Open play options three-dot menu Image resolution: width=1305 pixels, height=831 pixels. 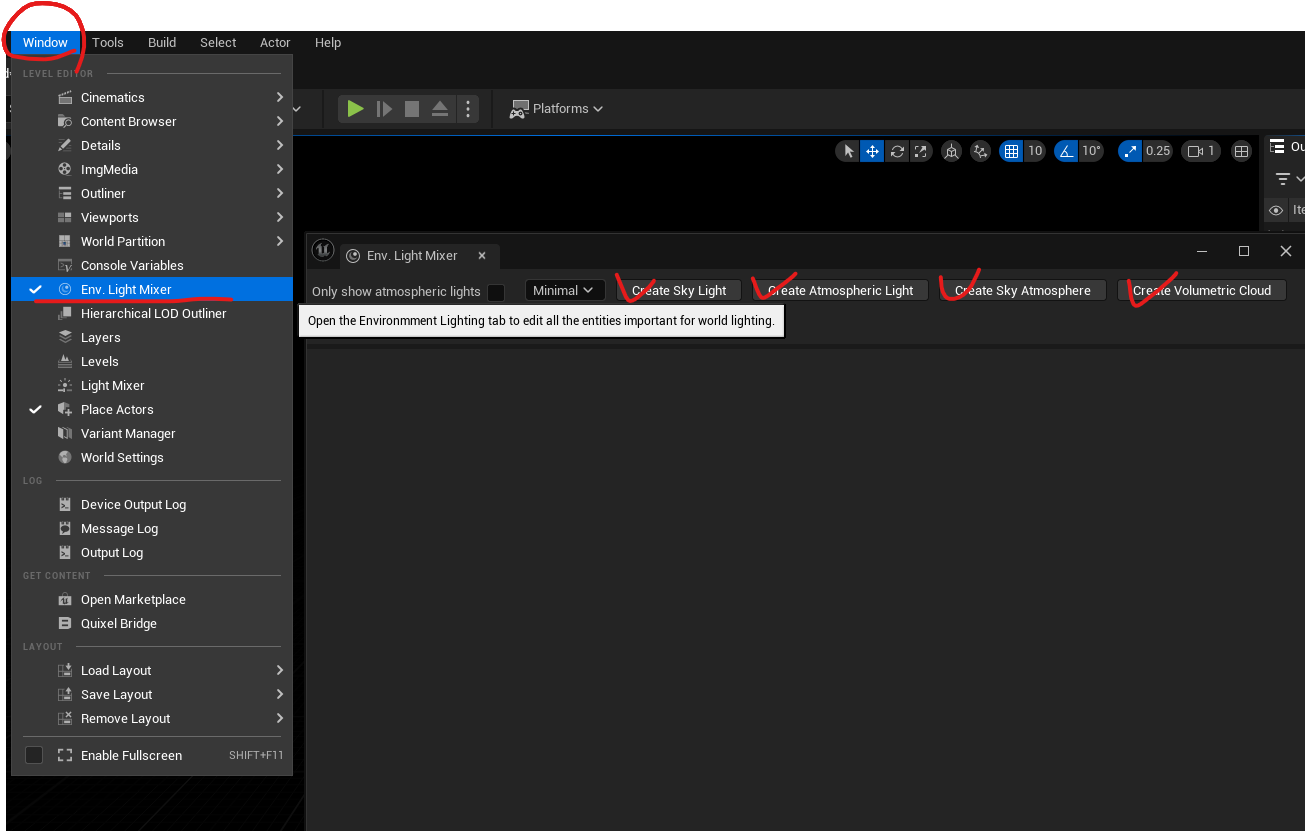pyautogui.click(x=467, y=108)
